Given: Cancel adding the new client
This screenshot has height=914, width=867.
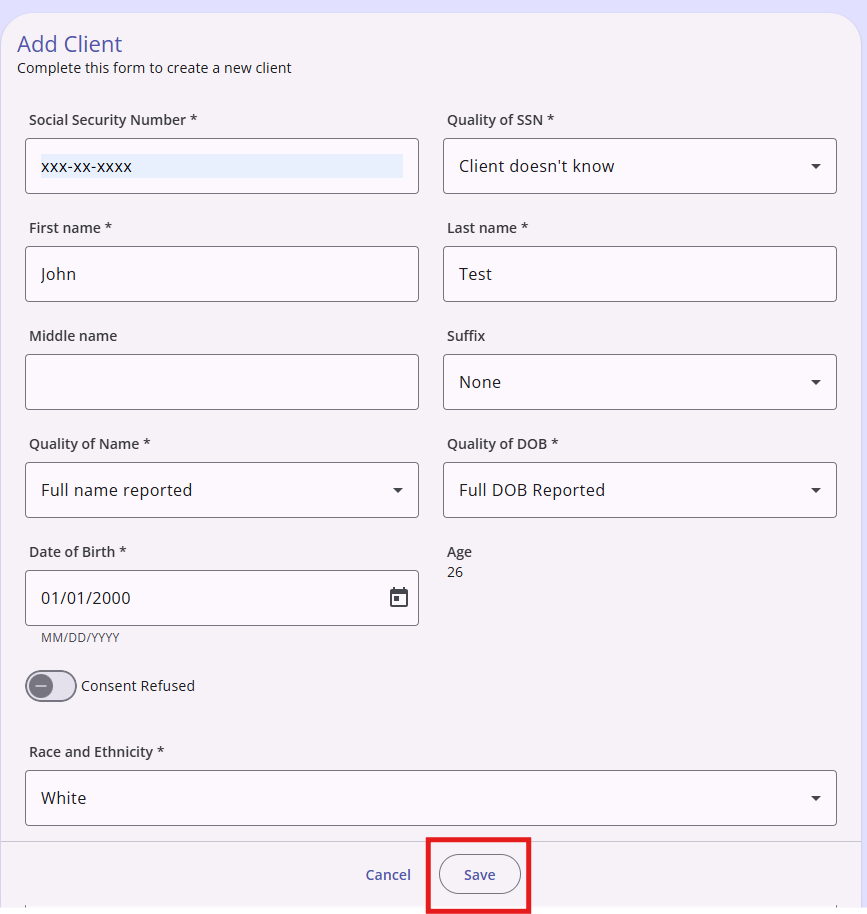Looking at the screenshot, I should tap(388, 874).
